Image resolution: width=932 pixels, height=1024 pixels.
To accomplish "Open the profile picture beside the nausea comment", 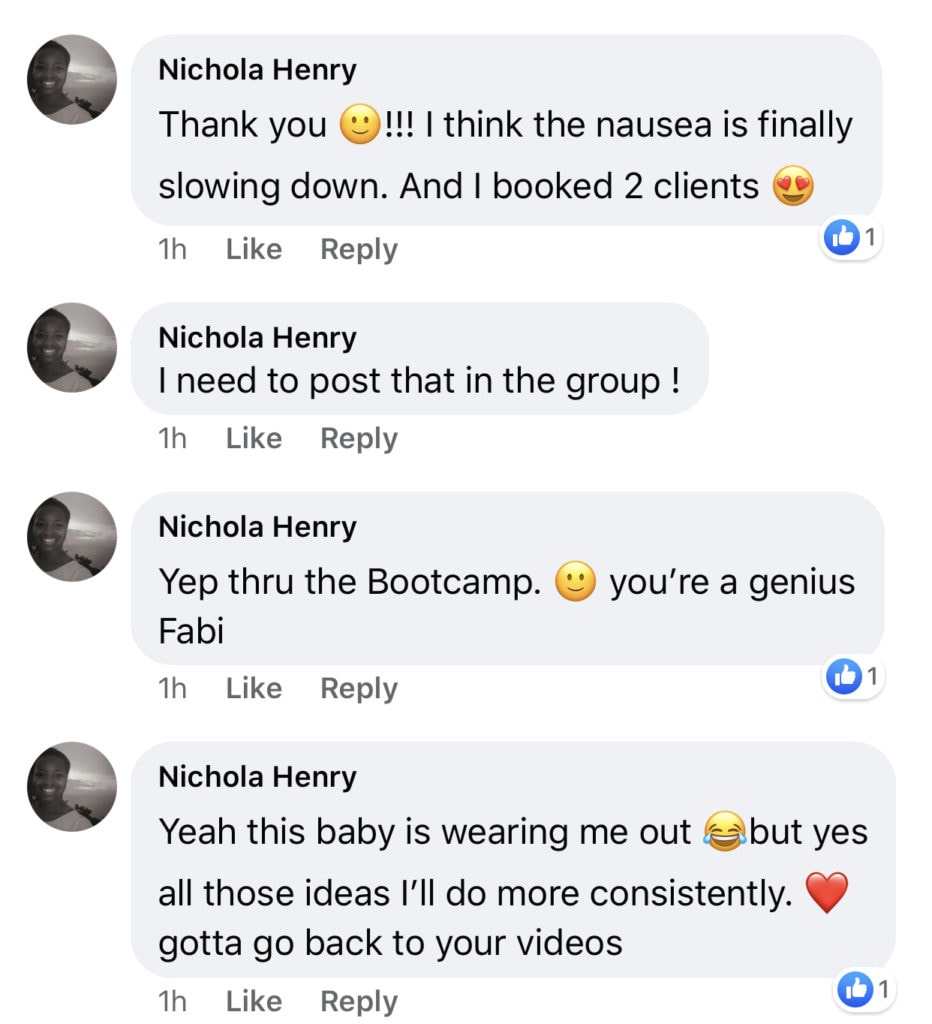I will click(x=71, y=80).
